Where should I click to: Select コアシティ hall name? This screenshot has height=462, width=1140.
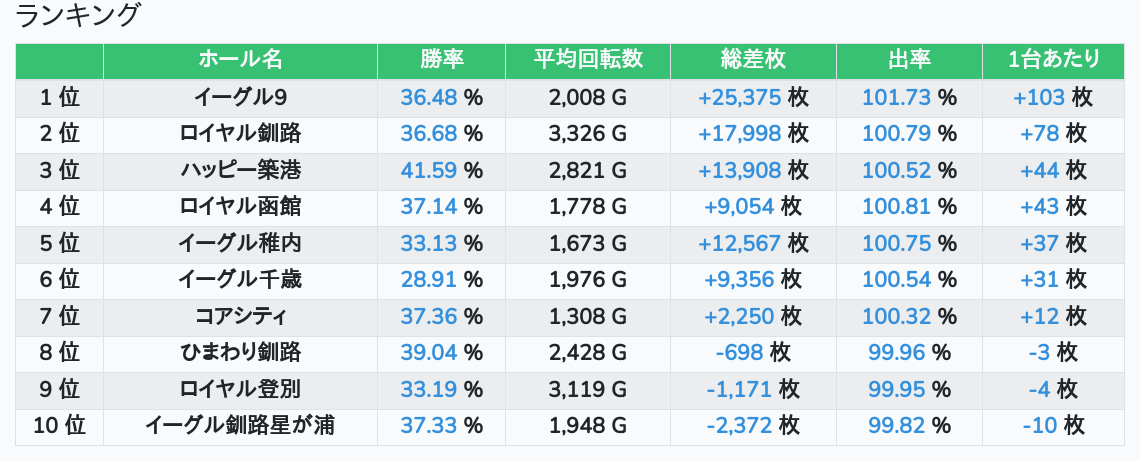point(240,316)
